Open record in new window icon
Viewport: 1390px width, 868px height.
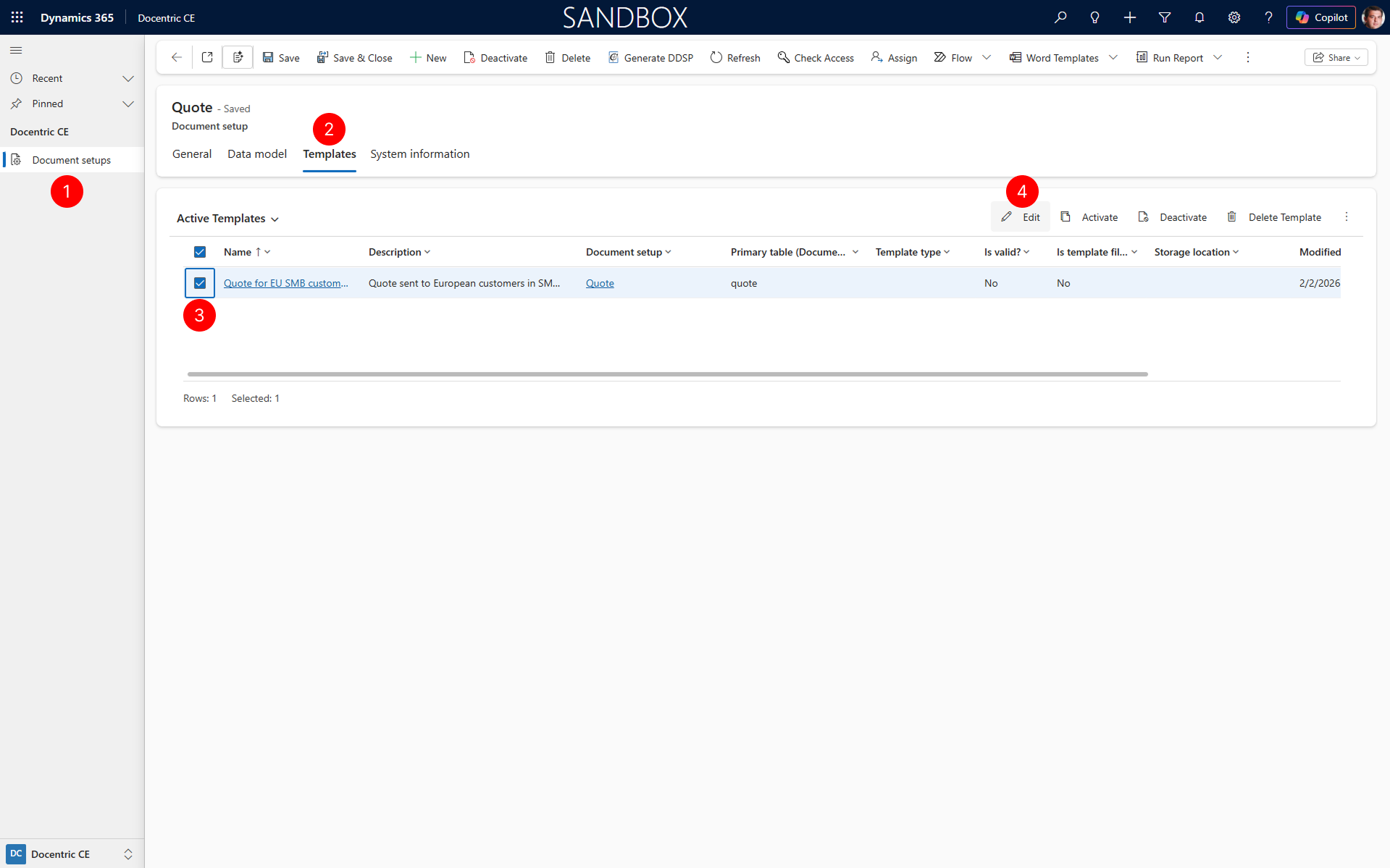[x=207, y=57]
